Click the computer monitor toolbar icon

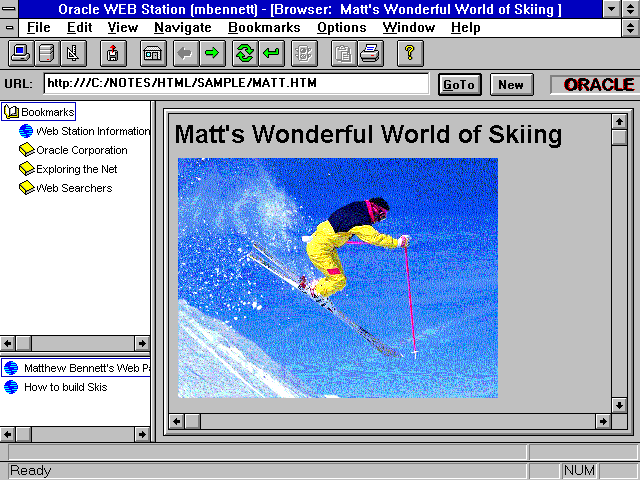pyautogui.click(x=21, y=53)
